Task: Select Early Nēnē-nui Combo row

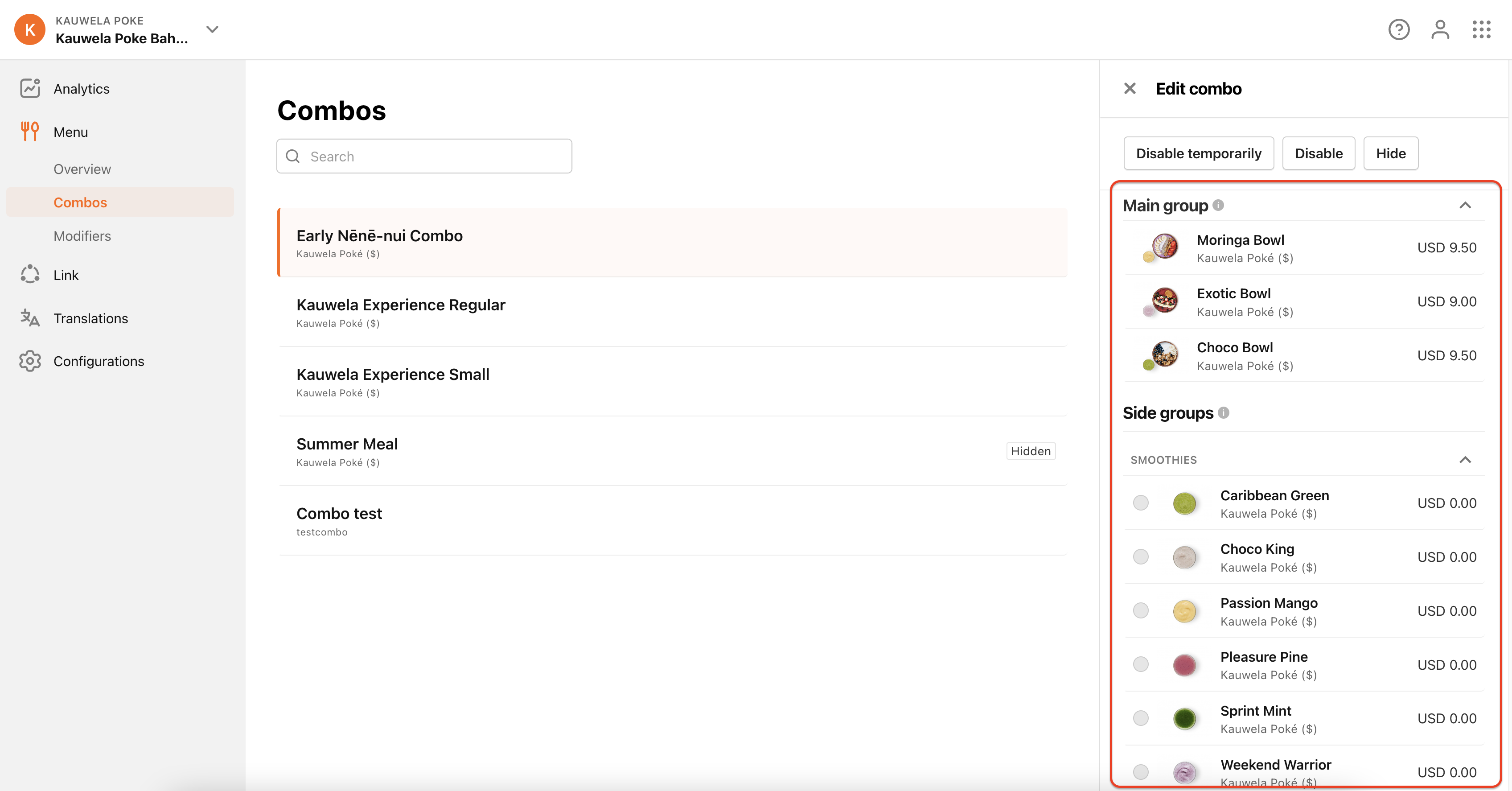Action: pyautogui.click(x=672, y=242)
